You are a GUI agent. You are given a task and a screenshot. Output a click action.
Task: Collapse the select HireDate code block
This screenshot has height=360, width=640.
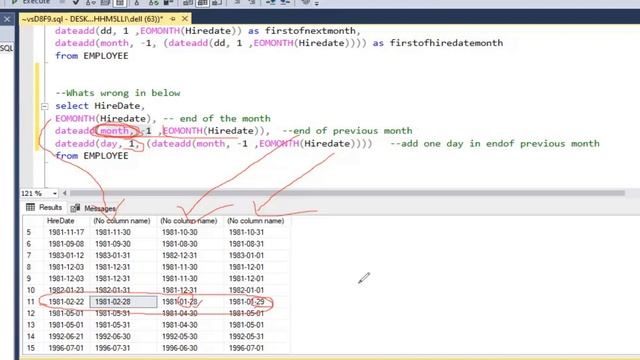[44, 106]
